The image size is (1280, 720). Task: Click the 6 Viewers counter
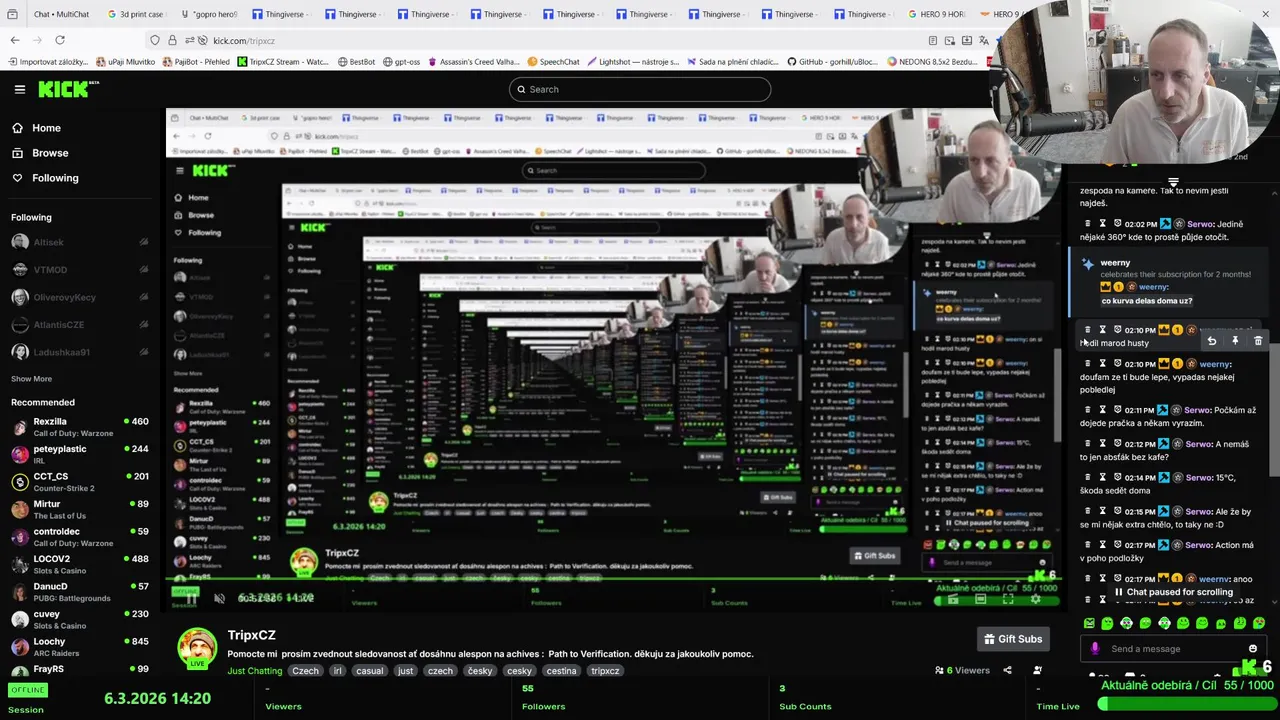[962, 671]
